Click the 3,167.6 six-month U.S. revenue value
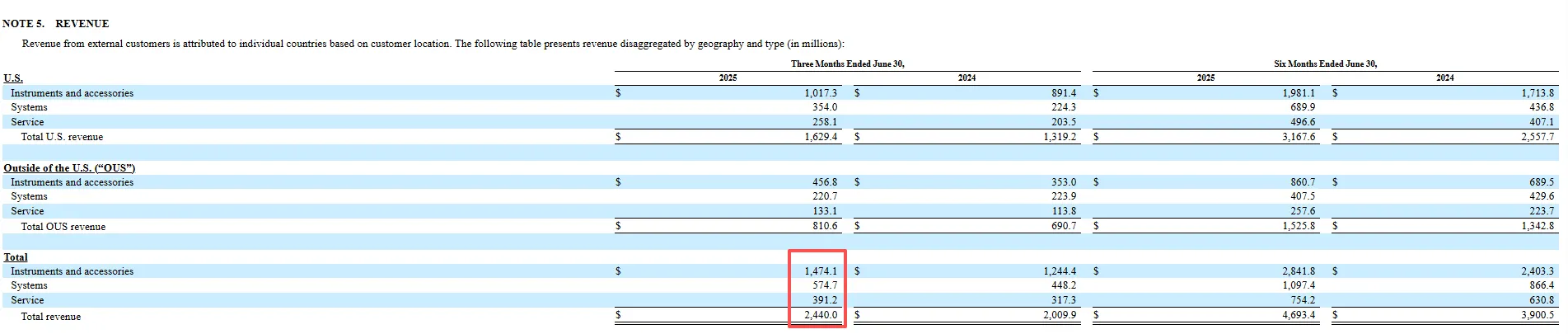Screen dimensions: 1568x334 pos(1299,137)
